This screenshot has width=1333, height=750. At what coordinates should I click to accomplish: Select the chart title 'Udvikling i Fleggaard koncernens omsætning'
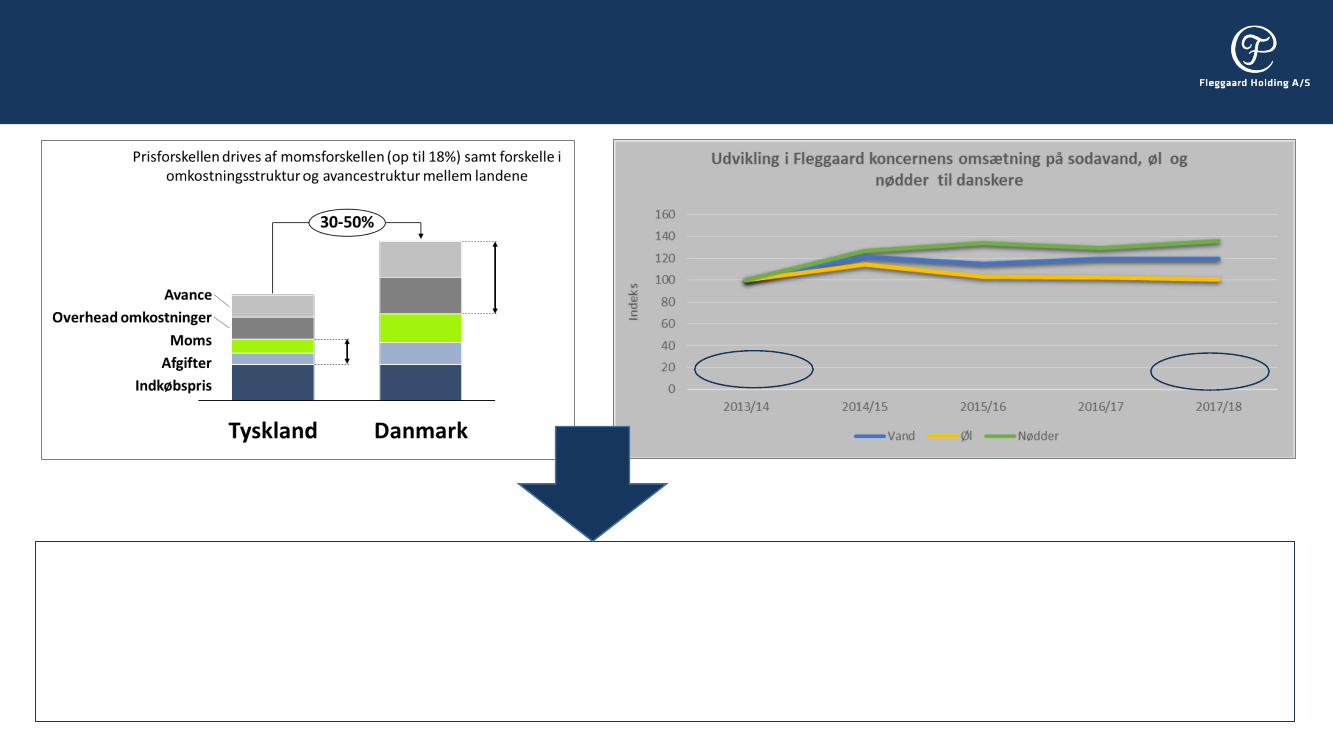tap(949, 169)
